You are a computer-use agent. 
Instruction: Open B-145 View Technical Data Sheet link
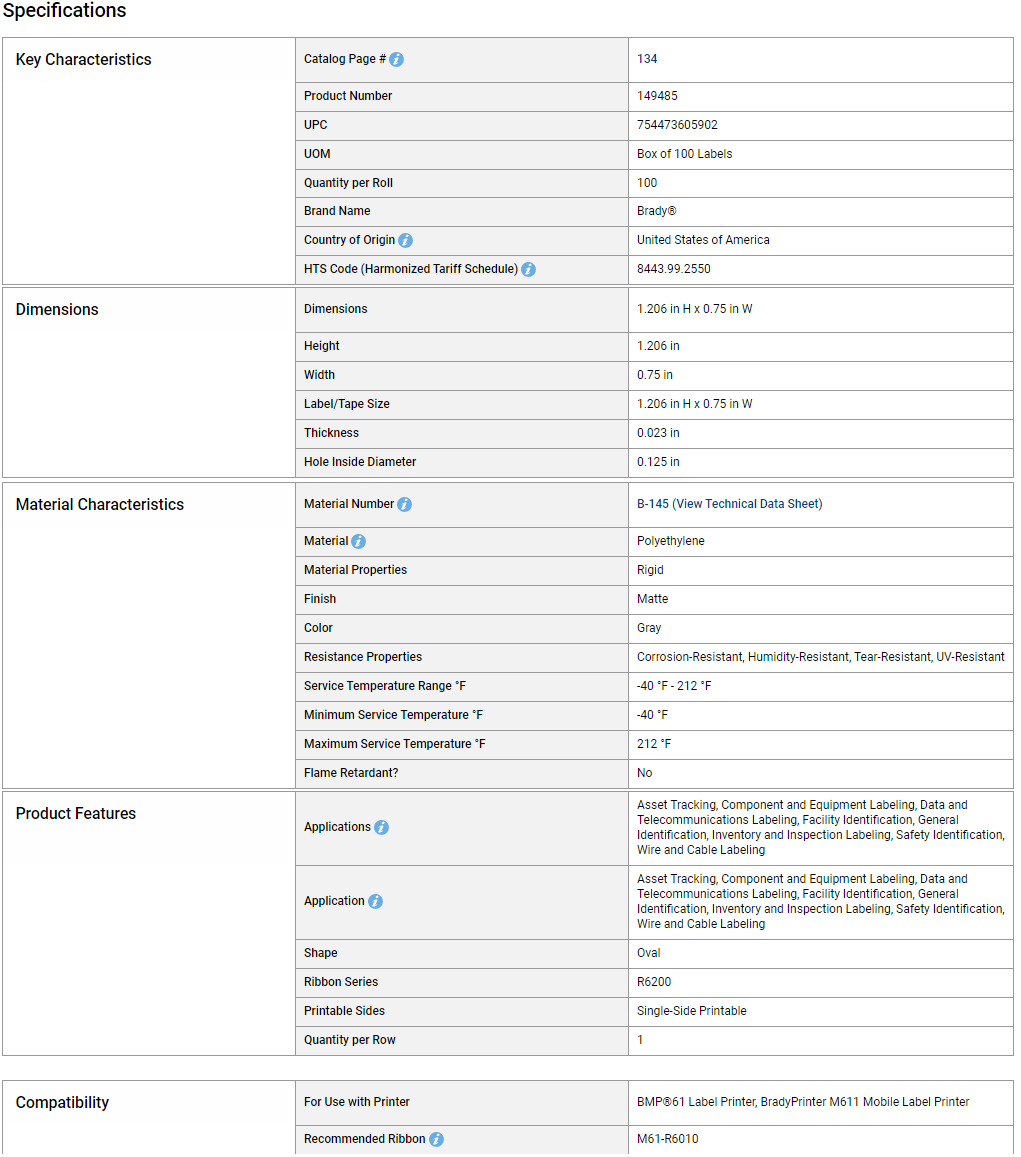[729, 504]
